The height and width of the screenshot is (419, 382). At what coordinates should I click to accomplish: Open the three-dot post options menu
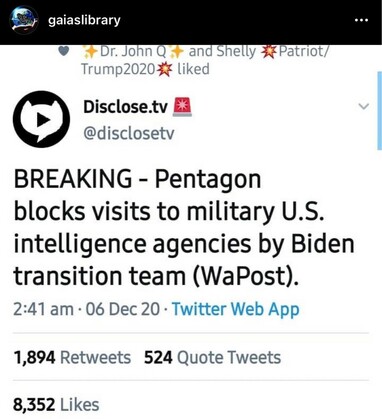361,20
